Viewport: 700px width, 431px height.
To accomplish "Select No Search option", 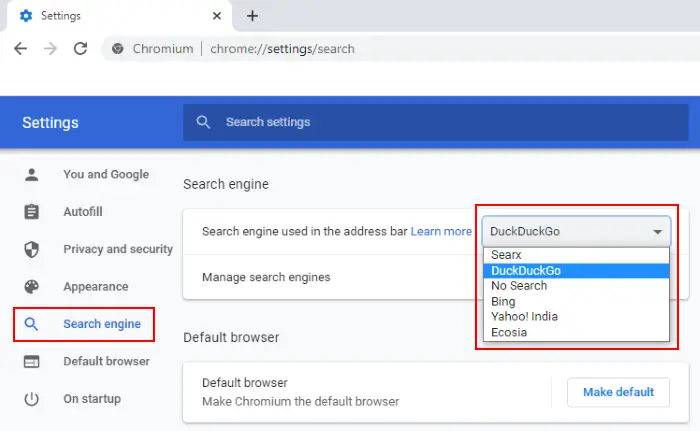I will click(x=576, y=286).
